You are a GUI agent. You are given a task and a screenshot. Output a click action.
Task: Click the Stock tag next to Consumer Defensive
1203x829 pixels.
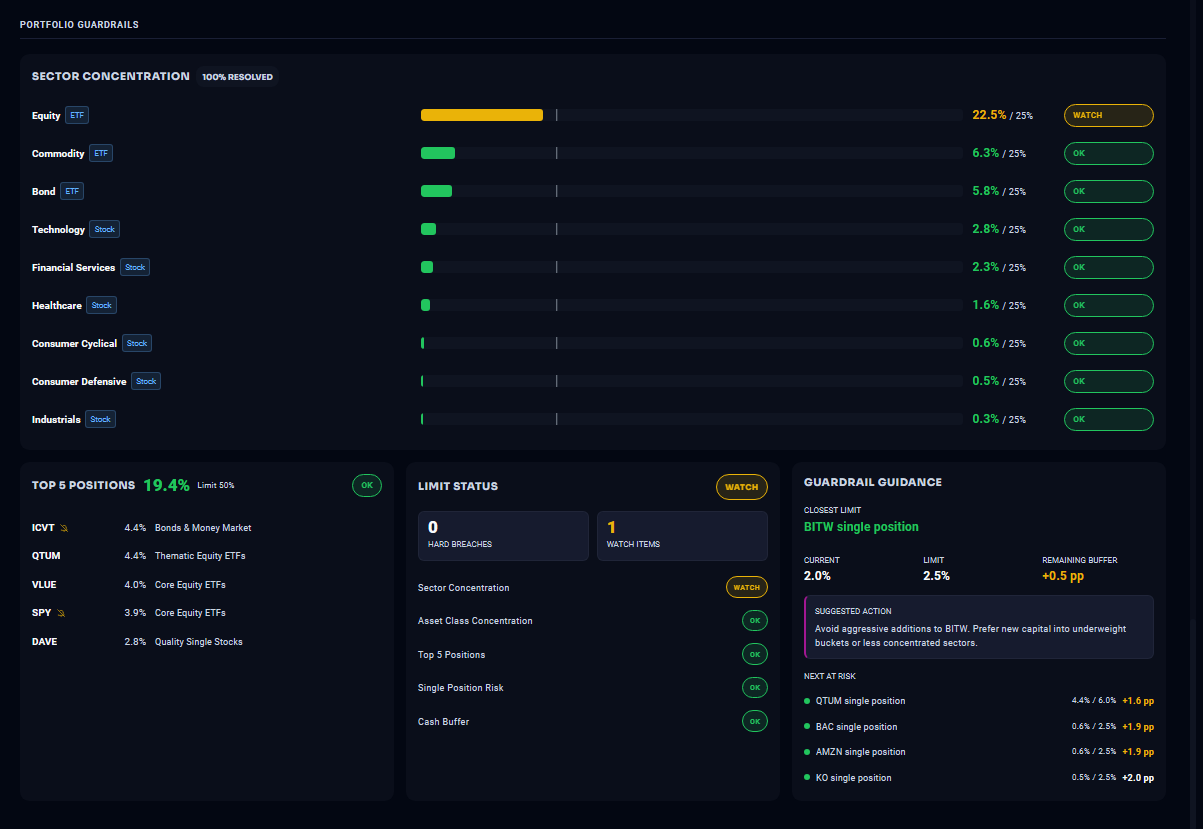146,381
